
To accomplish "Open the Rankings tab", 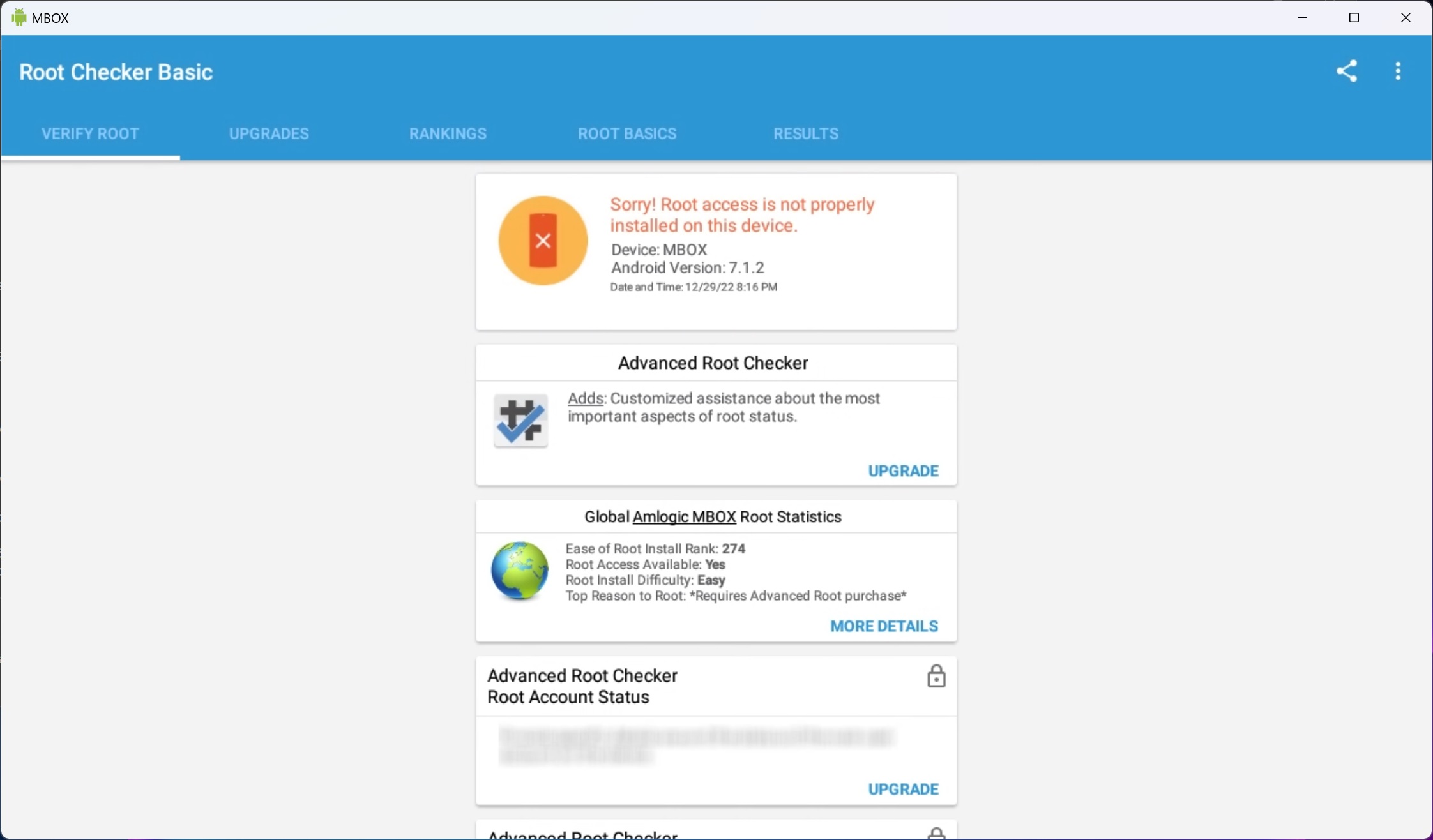I will [448, 133].
